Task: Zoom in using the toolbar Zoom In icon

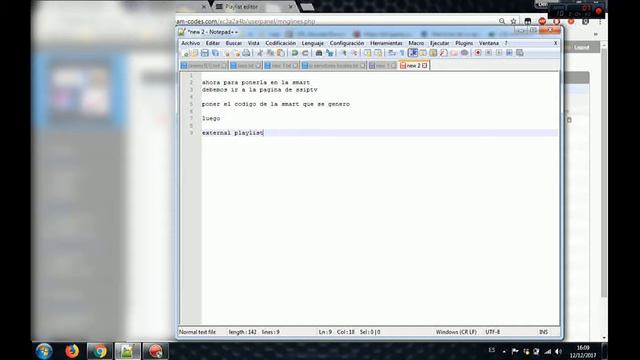Action: click(344, 53)
